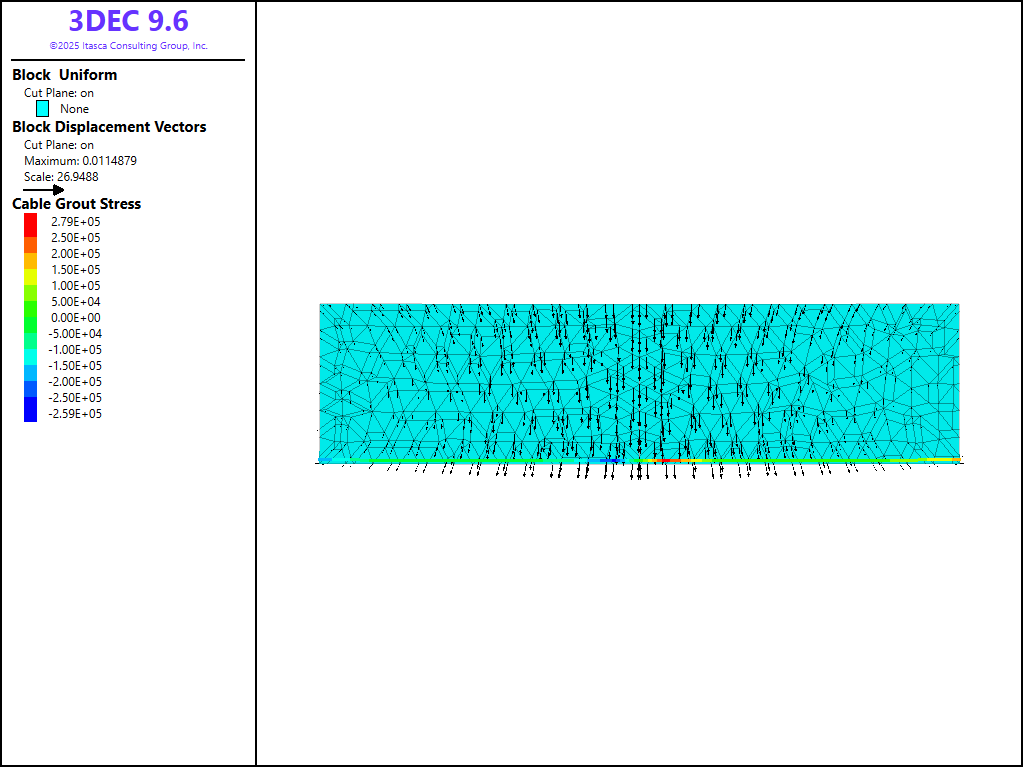This screenshot has height=768, width=1024.
Task: Pick the green 0.00E+00 legend swatch
Action: (x=30, y=318)
